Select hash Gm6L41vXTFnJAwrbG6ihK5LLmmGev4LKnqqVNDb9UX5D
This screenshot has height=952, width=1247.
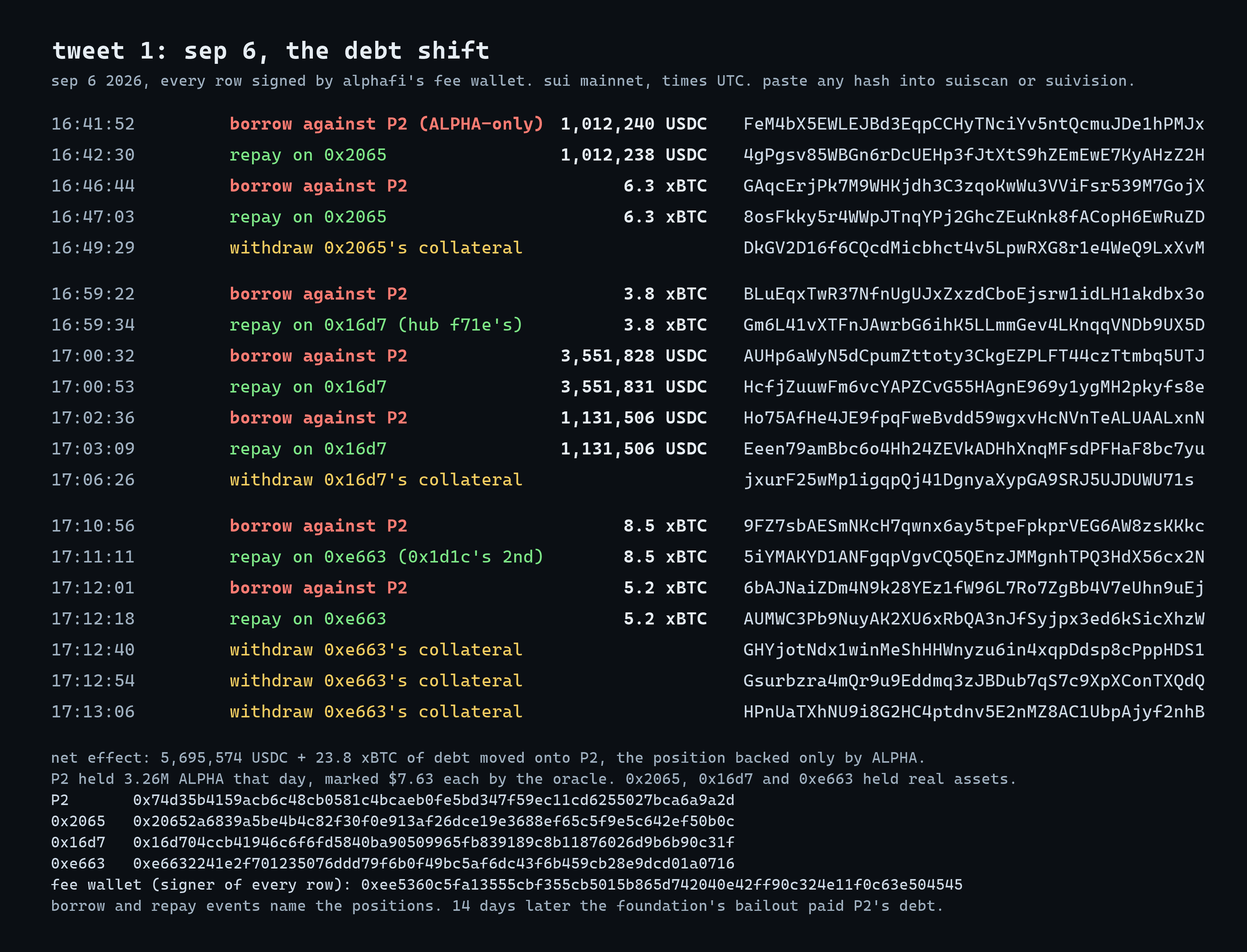point(974,325)
